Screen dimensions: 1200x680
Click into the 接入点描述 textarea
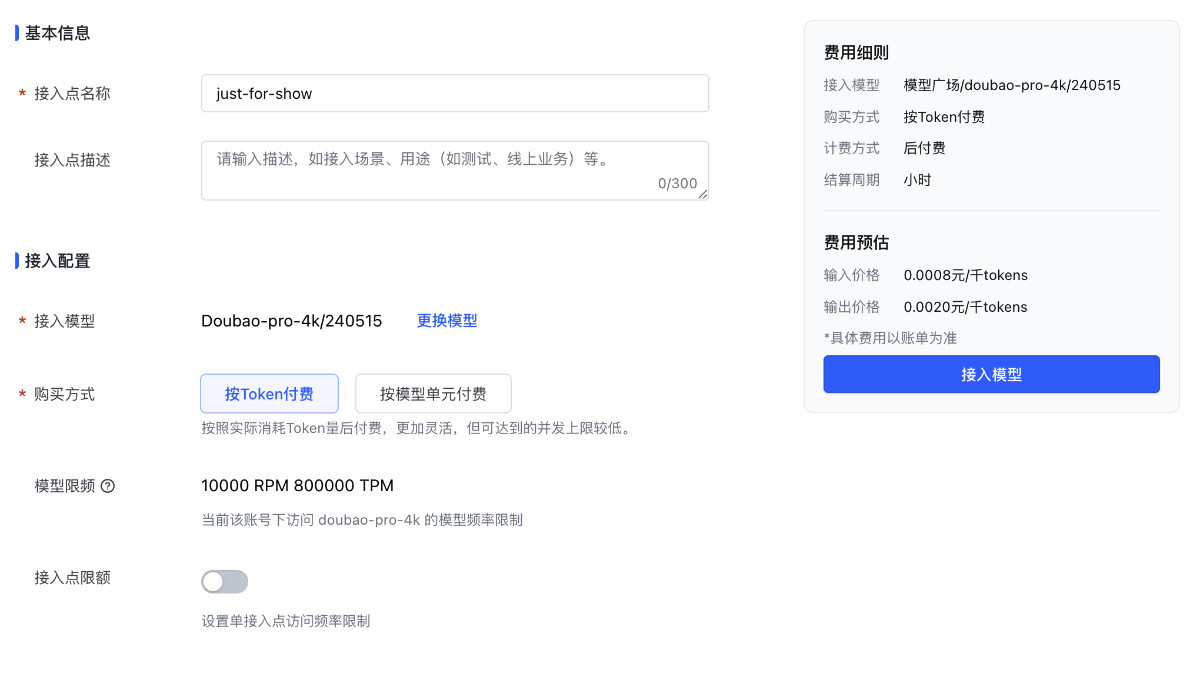click(x=455, y=170)
